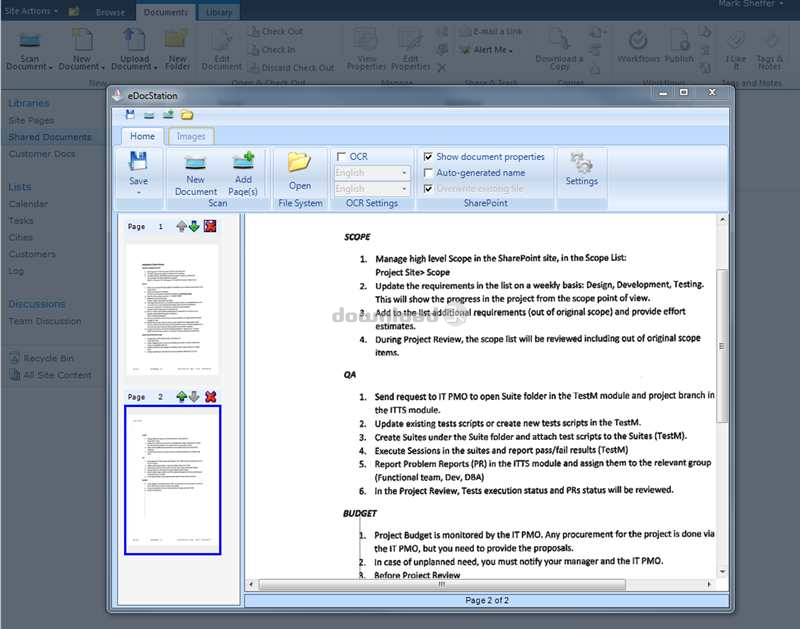Open View Properties in SharePoint ribbon
800x629 pixels.
(x=366, y=51)
